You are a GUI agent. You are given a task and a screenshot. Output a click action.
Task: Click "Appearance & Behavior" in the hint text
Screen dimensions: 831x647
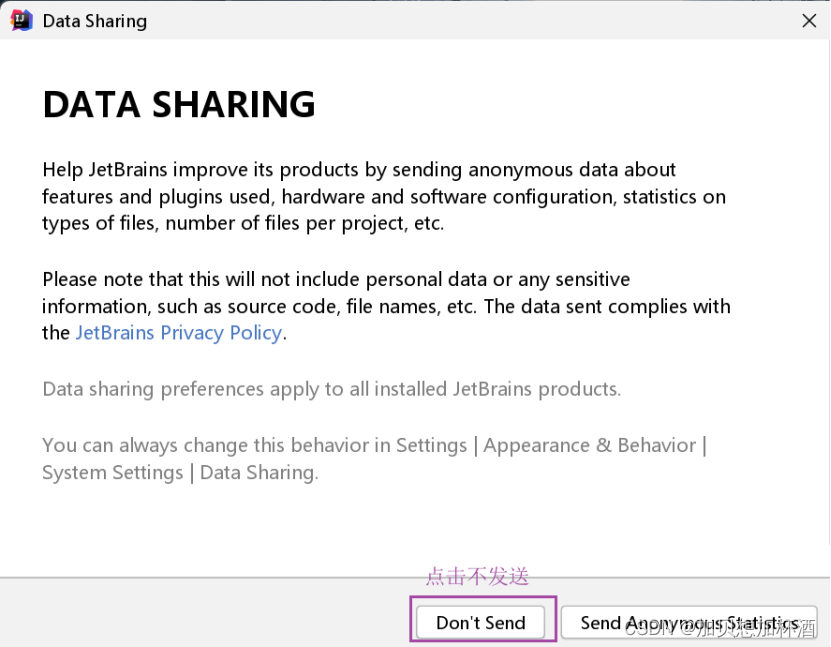(588, 445)
